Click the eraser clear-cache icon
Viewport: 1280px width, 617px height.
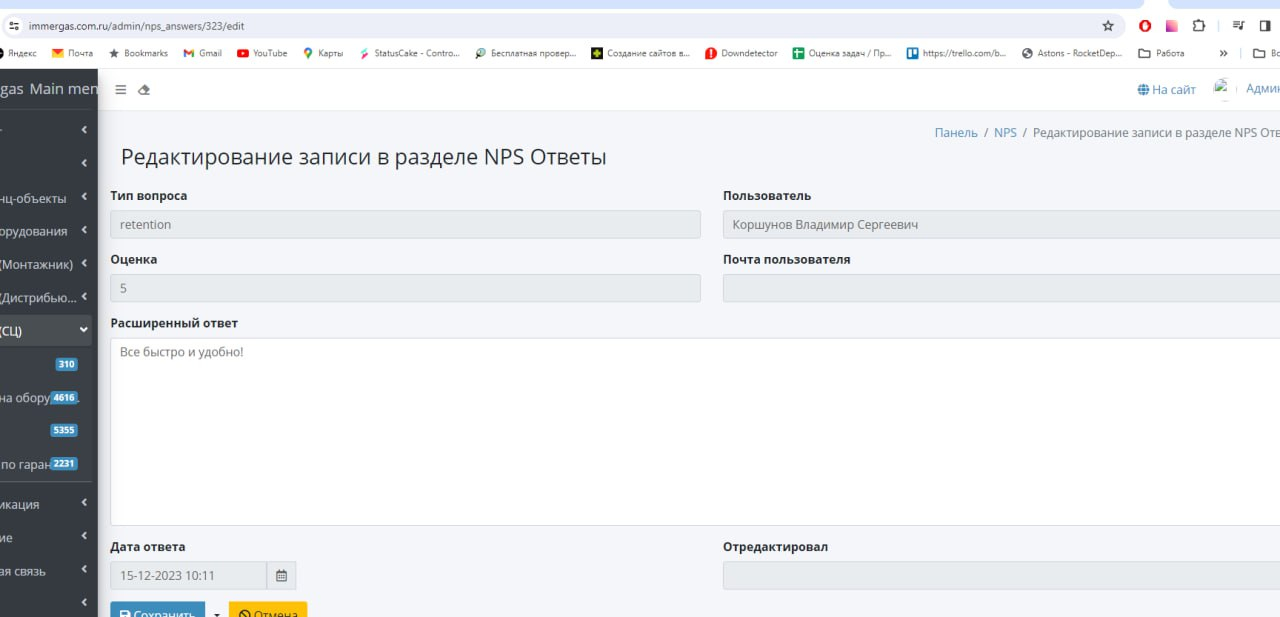(x=144, y=90)
